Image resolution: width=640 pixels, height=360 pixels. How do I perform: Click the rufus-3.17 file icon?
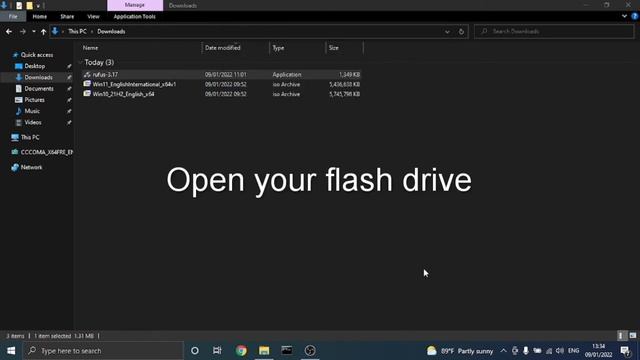87,74
